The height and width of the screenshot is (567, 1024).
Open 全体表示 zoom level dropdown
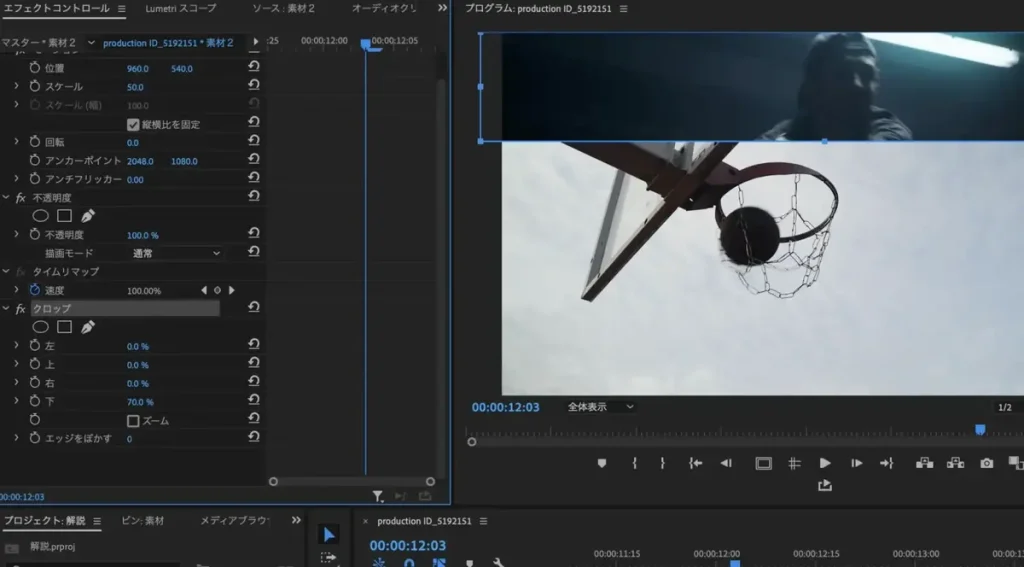click(600, 406)
